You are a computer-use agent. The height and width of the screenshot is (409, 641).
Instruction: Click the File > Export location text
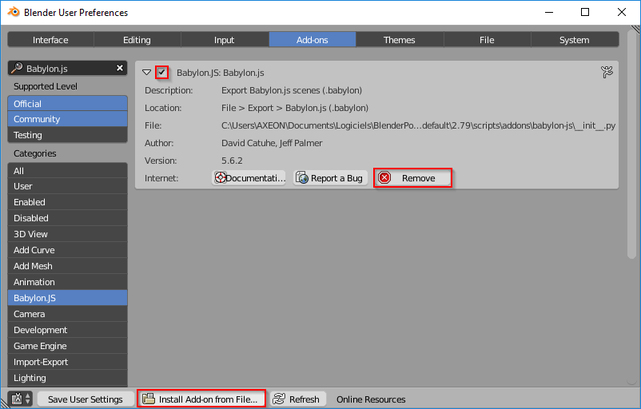tap(295, 108)
